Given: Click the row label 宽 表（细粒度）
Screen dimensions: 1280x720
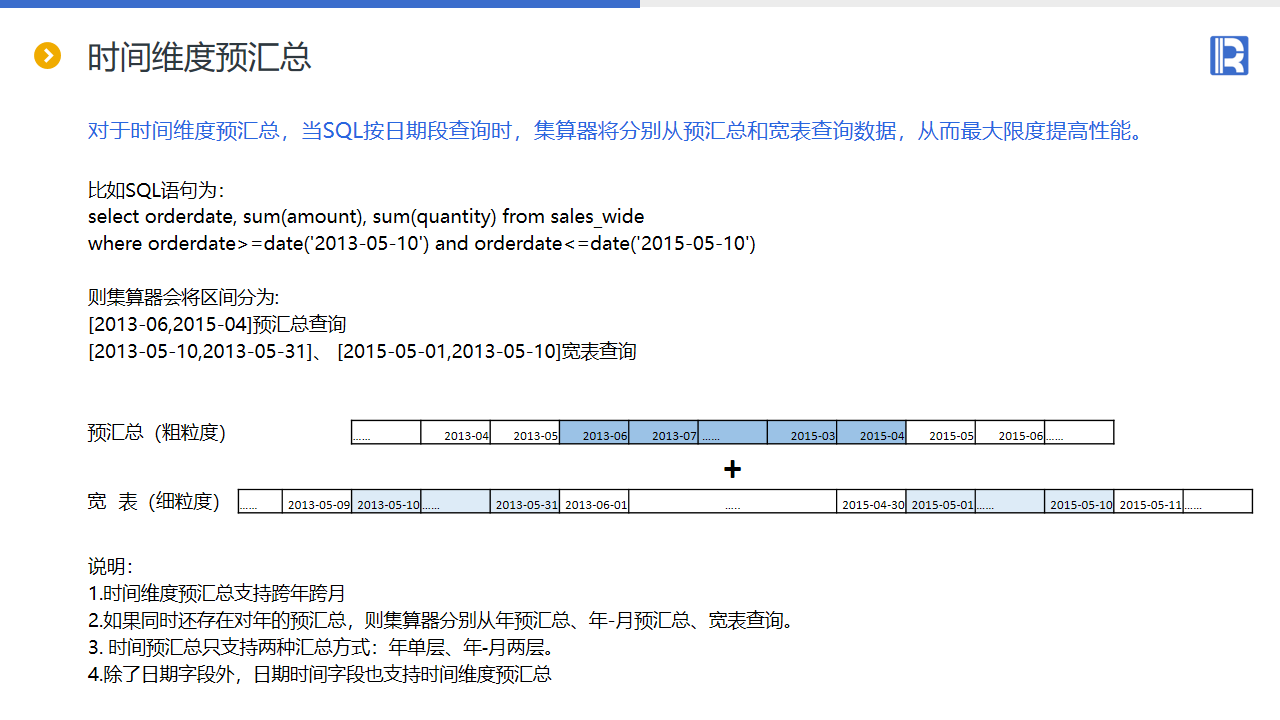Looking at the screenshot, I should [x=154, y=502].
